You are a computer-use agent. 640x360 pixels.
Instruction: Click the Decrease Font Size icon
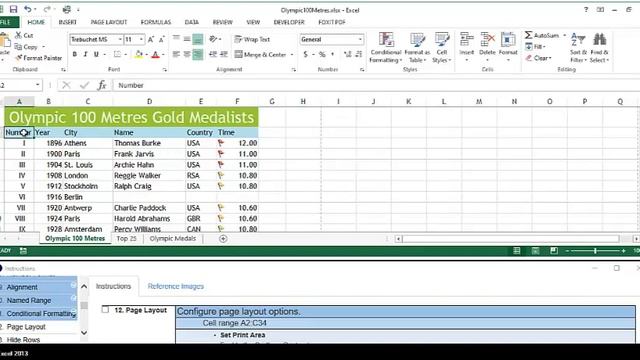coord(162,40)
